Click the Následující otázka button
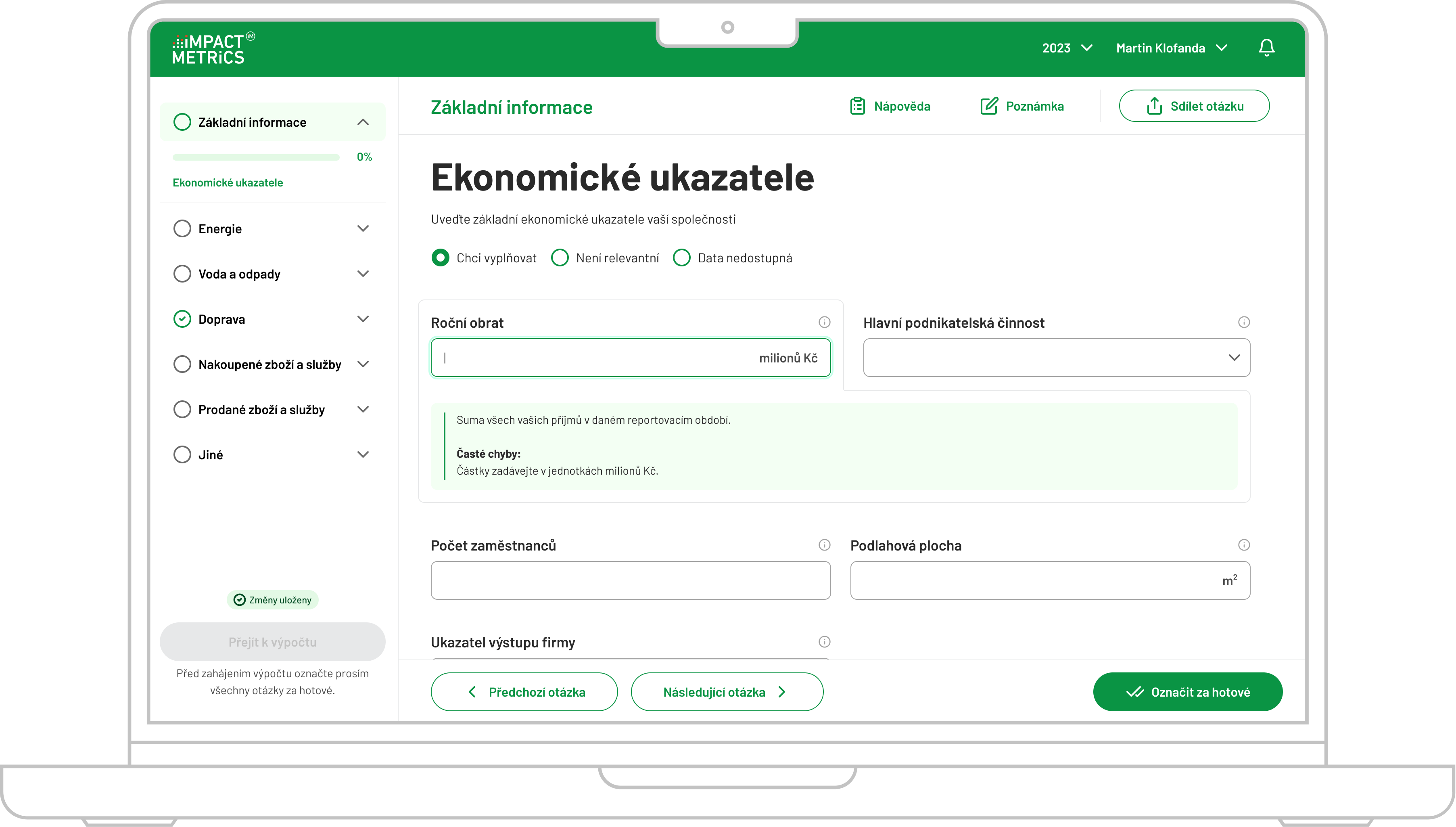 coord(727,692)
